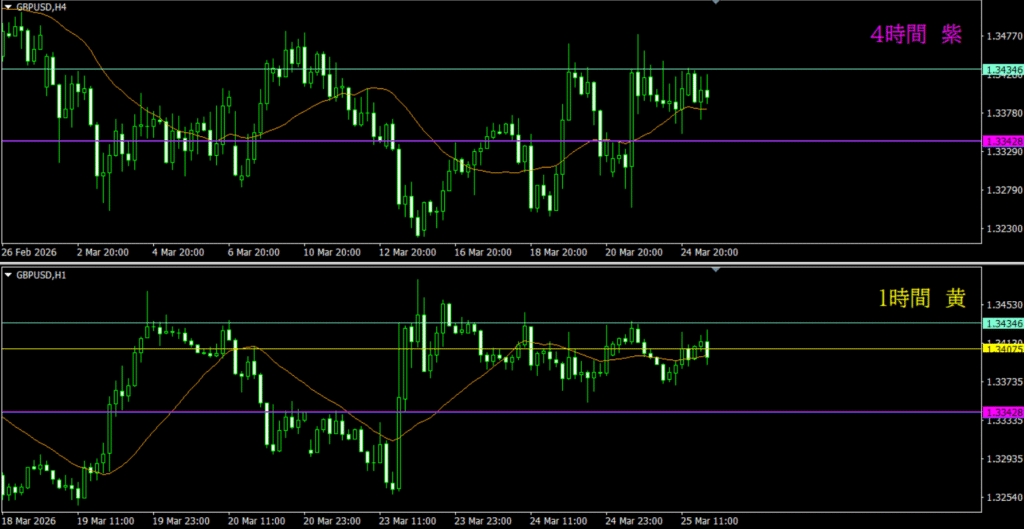
Task: Click '26 Feb 2026' date on H4 time axis
Action: click(x=29, y=252)
